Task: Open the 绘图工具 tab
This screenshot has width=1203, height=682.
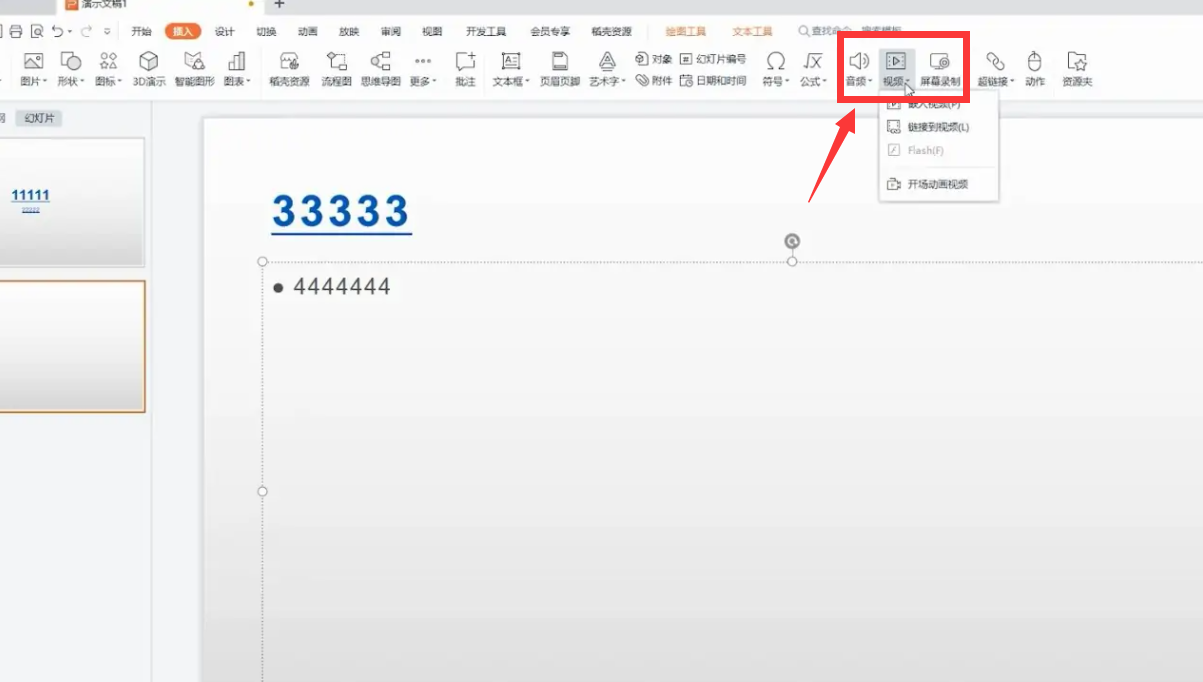Action: (x=685, y=32)
